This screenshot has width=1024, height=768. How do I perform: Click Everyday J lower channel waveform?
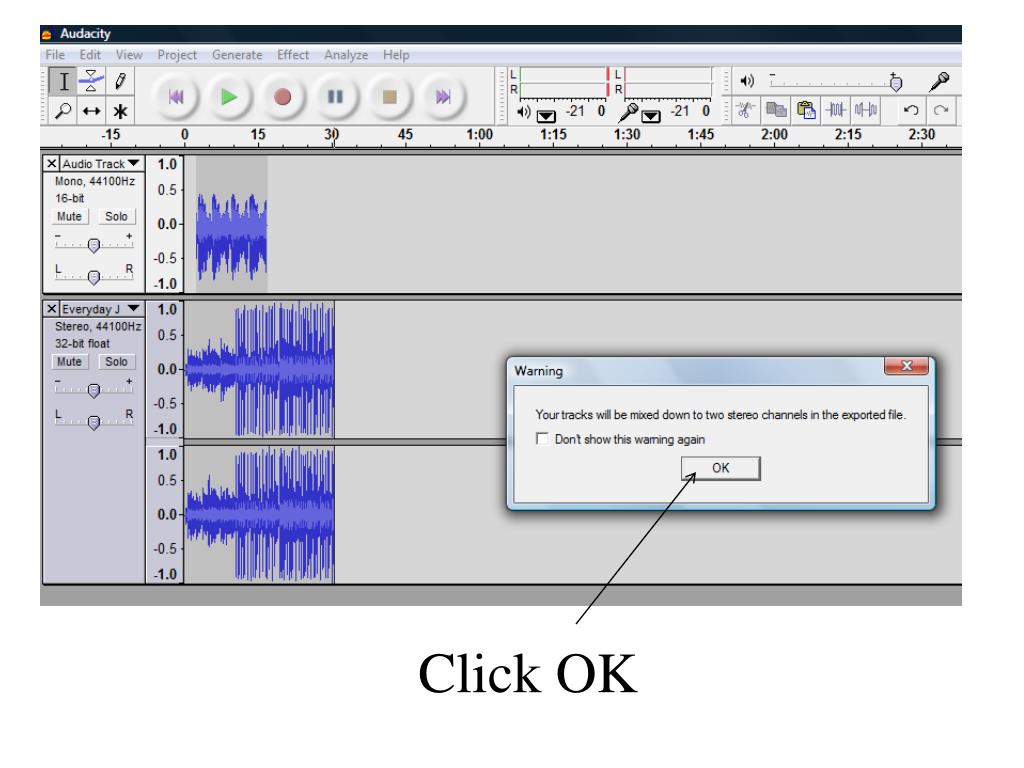tap(260, 515)
